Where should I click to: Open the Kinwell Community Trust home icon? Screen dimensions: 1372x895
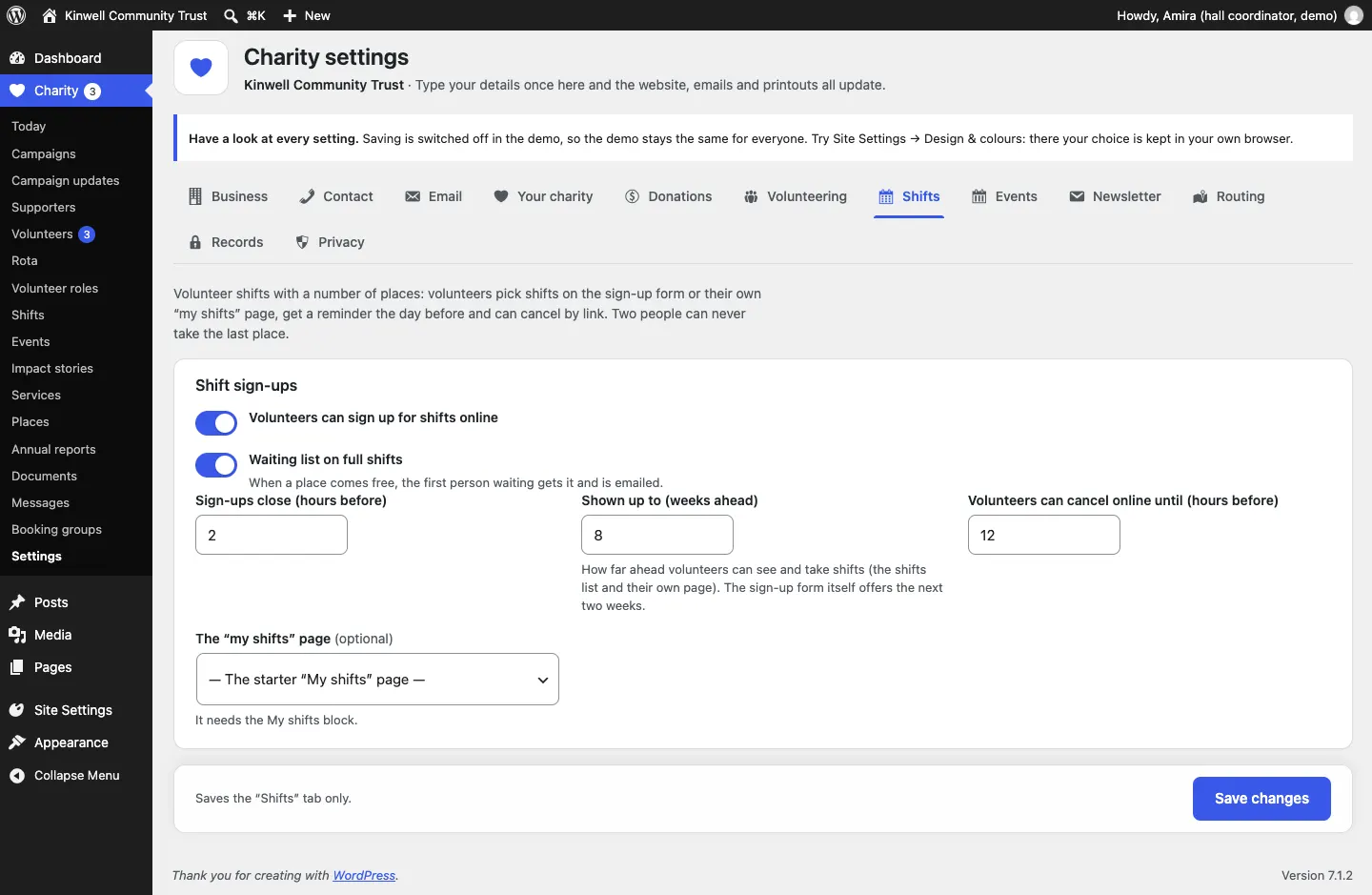pyautogui.click(x=50, y=15)
